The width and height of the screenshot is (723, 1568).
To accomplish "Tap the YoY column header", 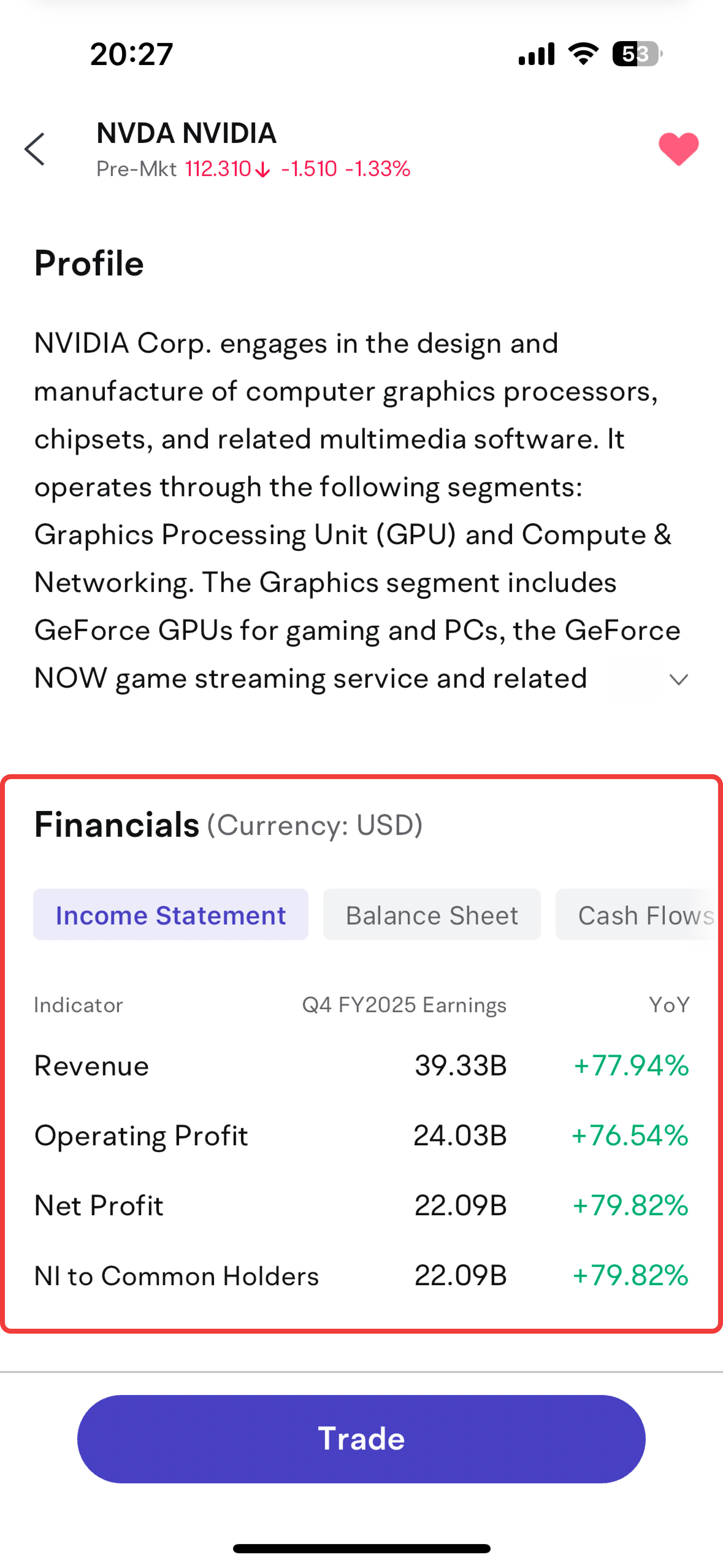I will (669, 1005).
